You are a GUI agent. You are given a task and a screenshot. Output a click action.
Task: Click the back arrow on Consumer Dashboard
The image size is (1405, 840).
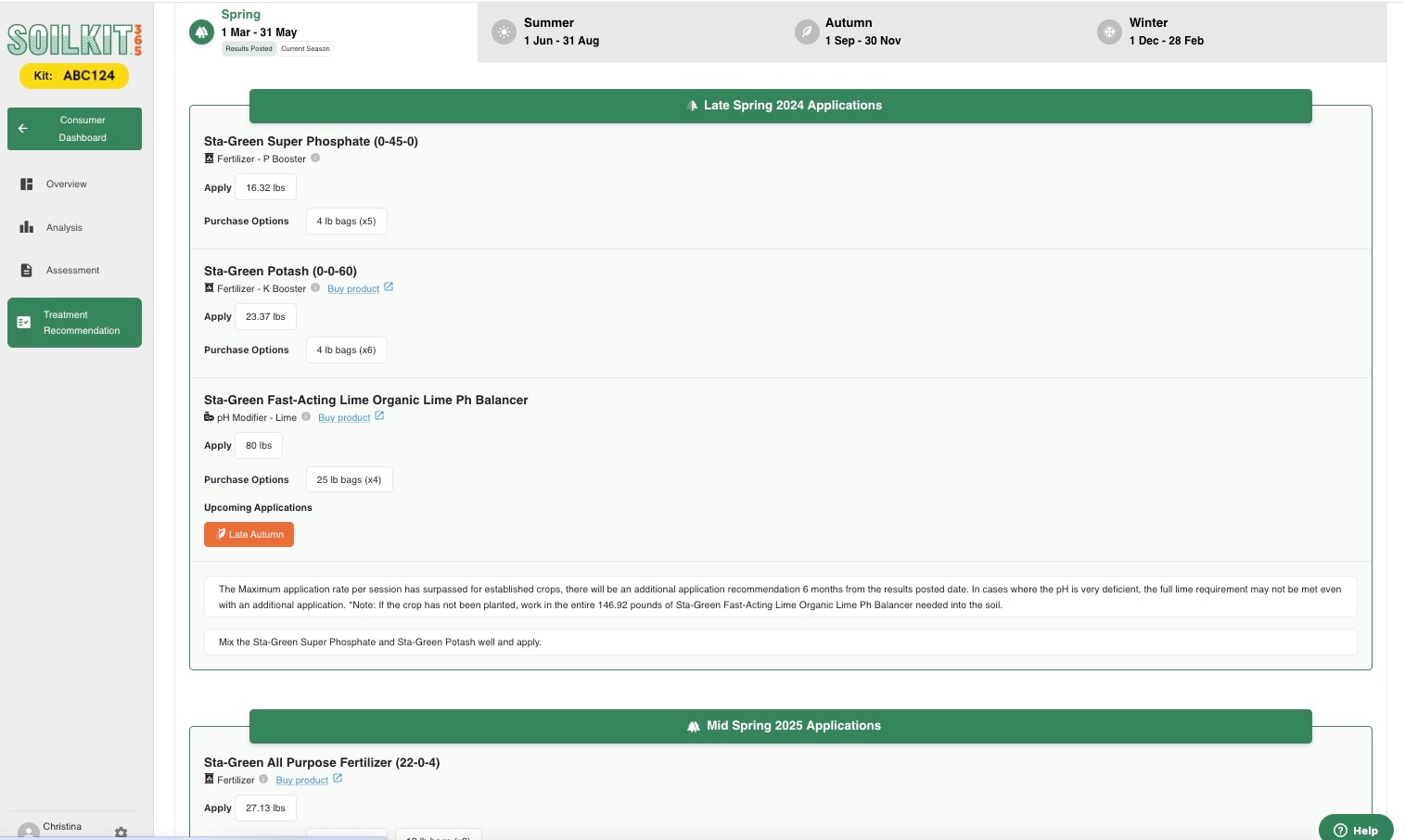[x=23, y=129]
